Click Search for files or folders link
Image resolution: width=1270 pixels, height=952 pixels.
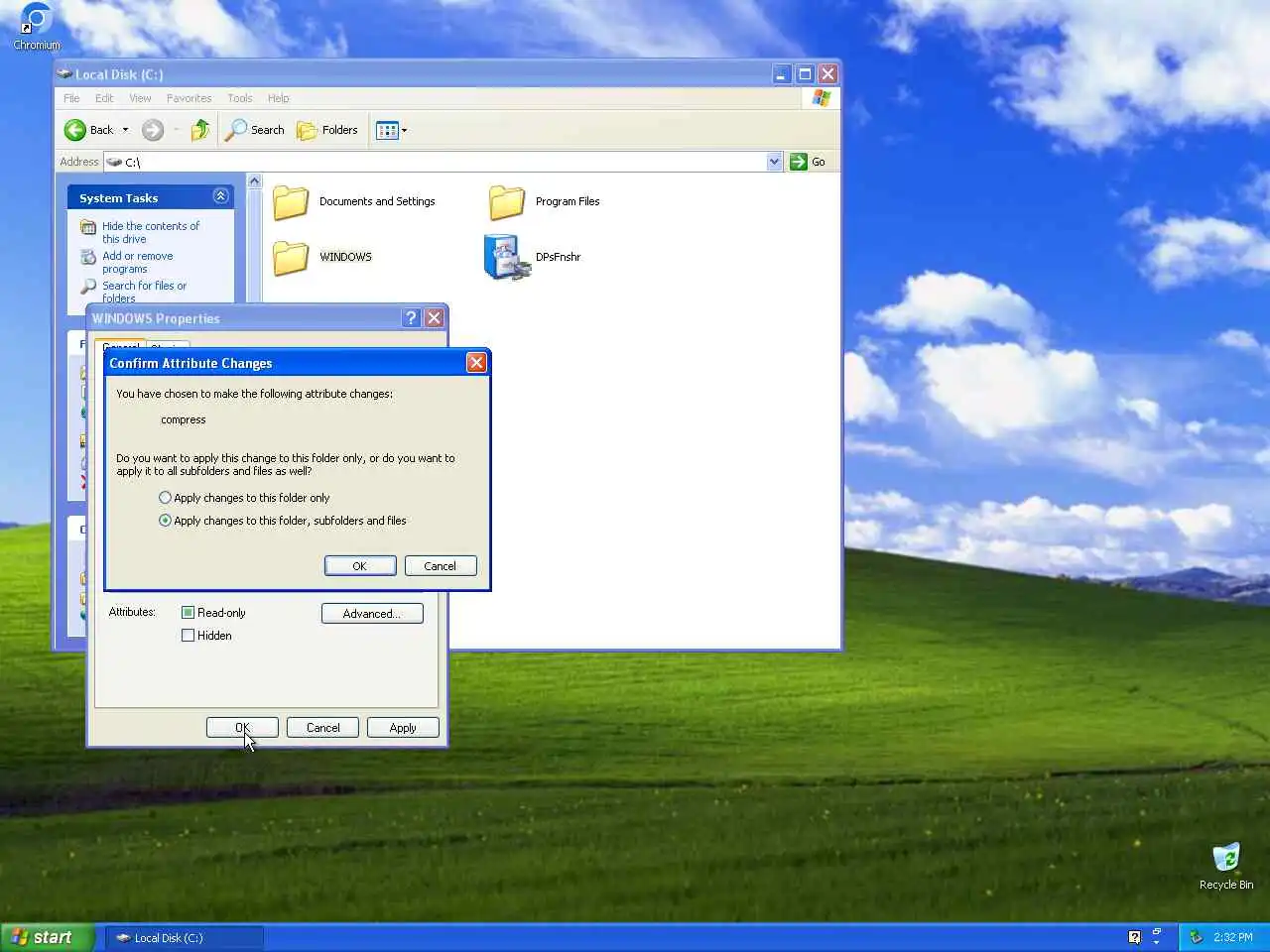point(145,292)
